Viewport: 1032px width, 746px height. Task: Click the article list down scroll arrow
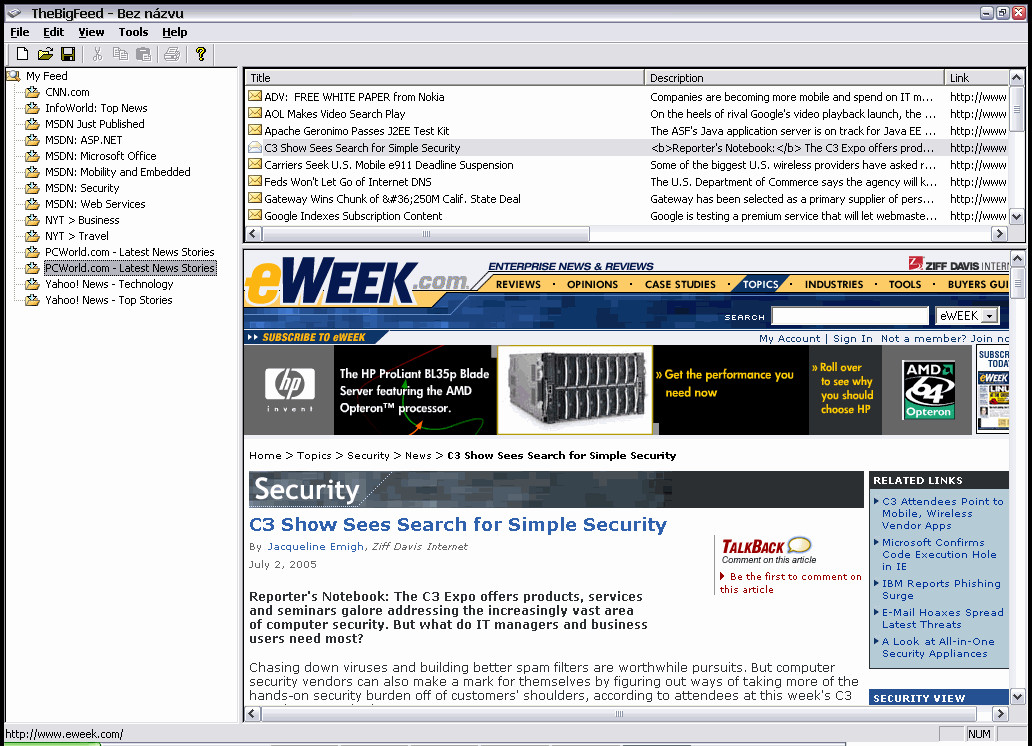[x=1016, y=216]
